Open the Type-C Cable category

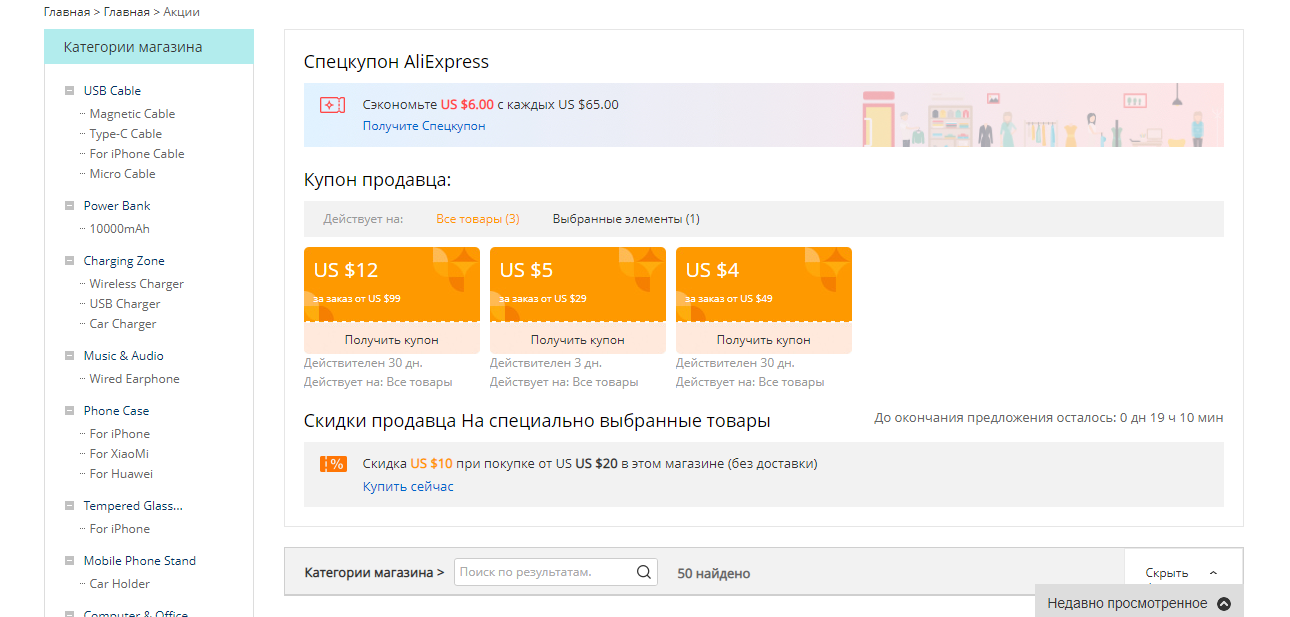click(x=126, y=134)
